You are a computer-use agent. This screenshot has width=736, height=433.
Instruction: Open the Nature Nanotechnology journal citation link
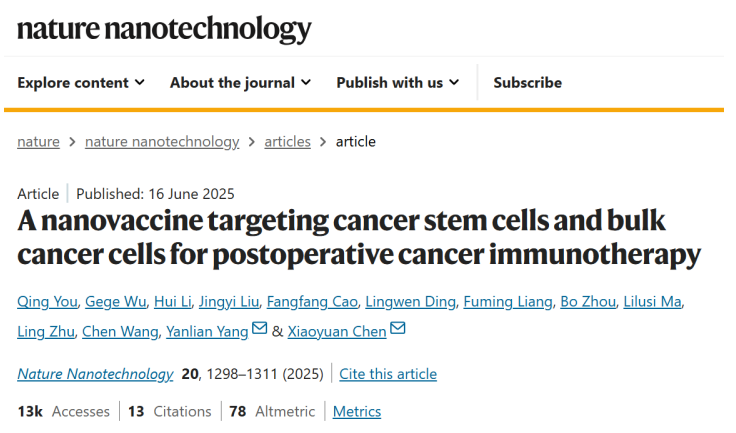[95, 374]
